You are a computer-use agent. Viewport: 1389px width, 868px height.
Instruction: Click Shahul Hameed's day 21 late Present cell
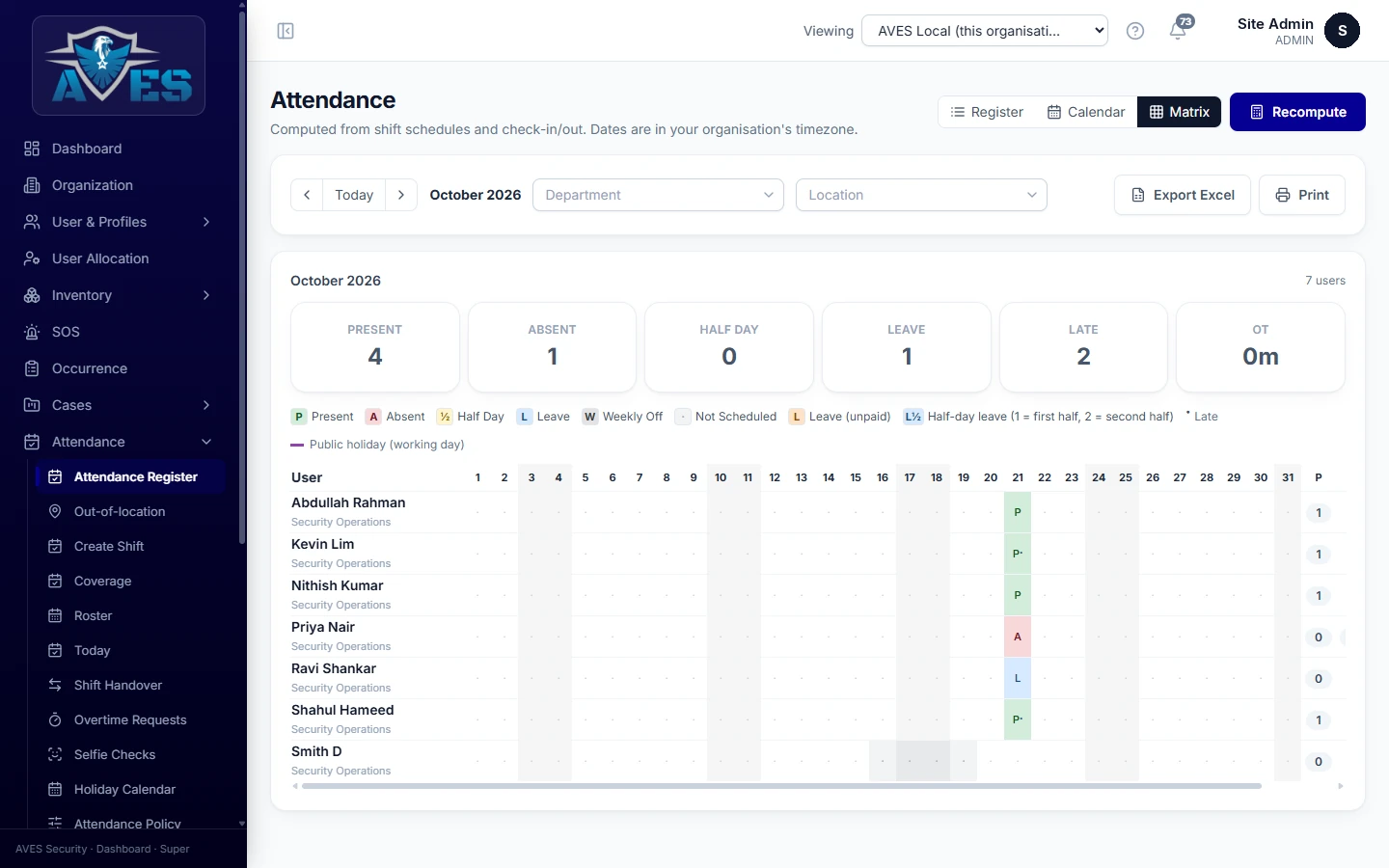[x=1018, y=719]
